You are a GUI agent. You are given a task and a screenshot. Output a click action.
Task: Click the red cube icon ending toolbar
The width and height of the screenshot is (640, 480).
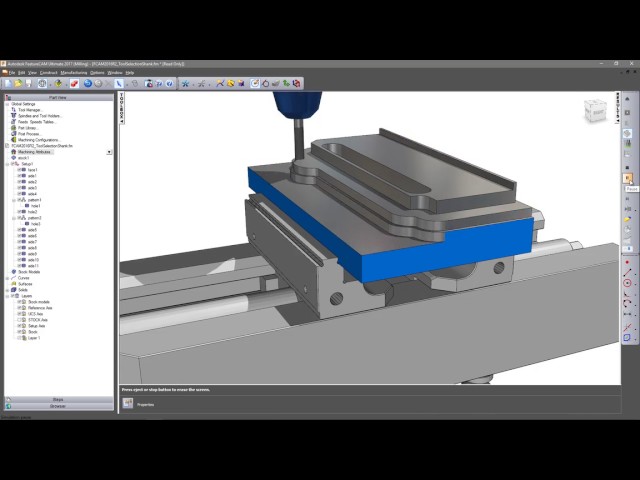click(x=297, y=83)
